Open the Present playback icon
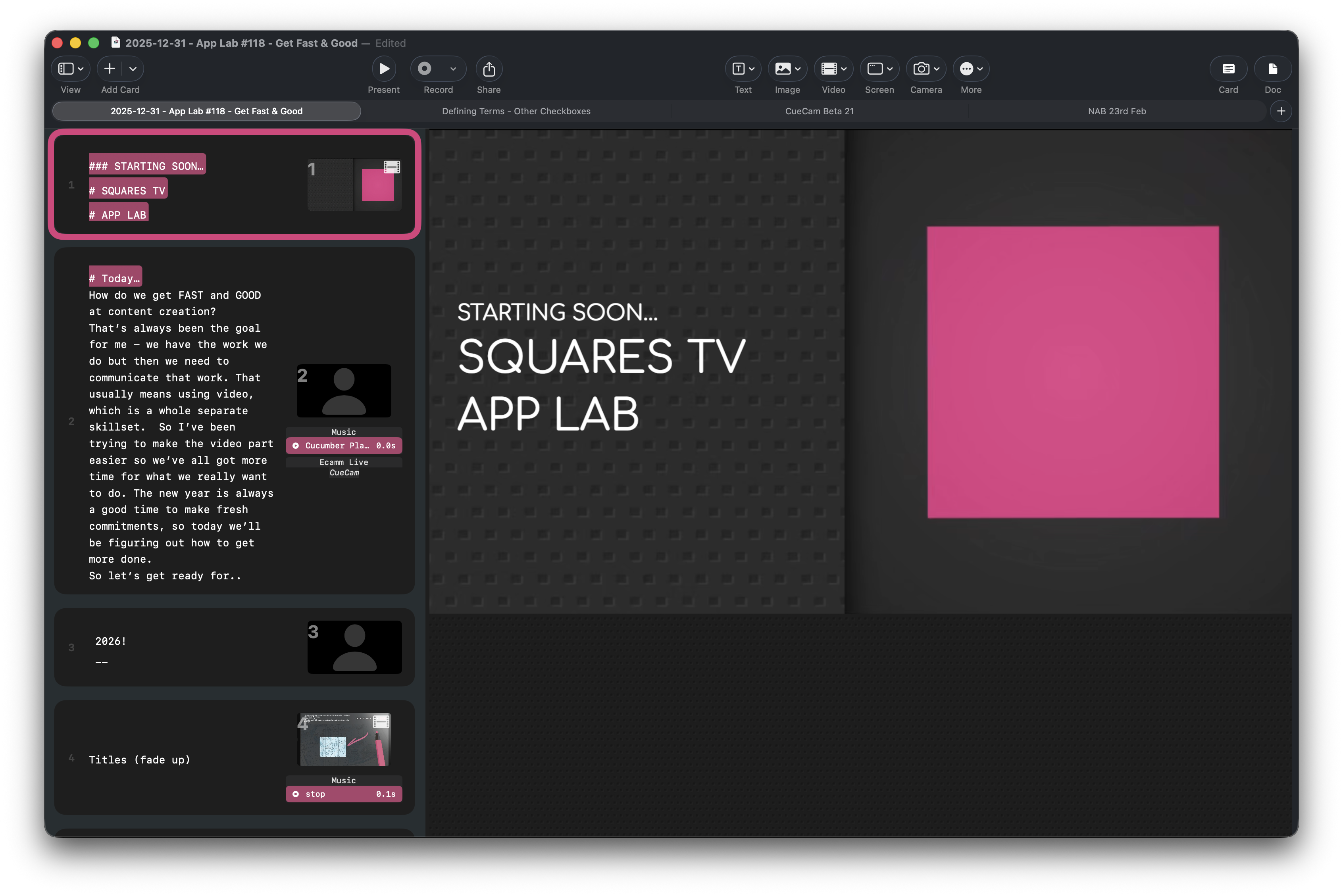The image size is (1343, 896). coord(383,69)
